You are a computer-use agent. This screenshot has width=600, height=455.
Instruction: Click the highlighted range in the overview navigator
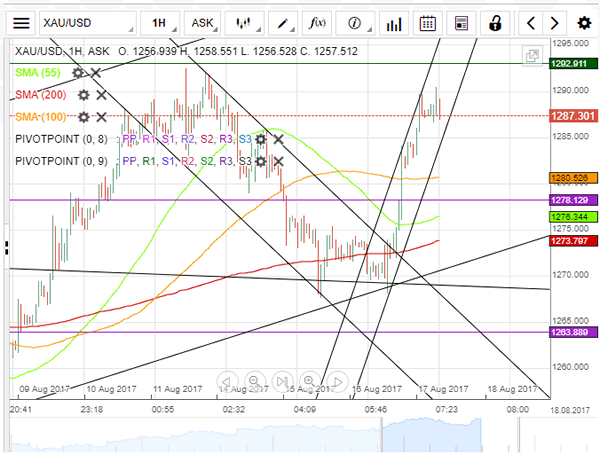432,435
